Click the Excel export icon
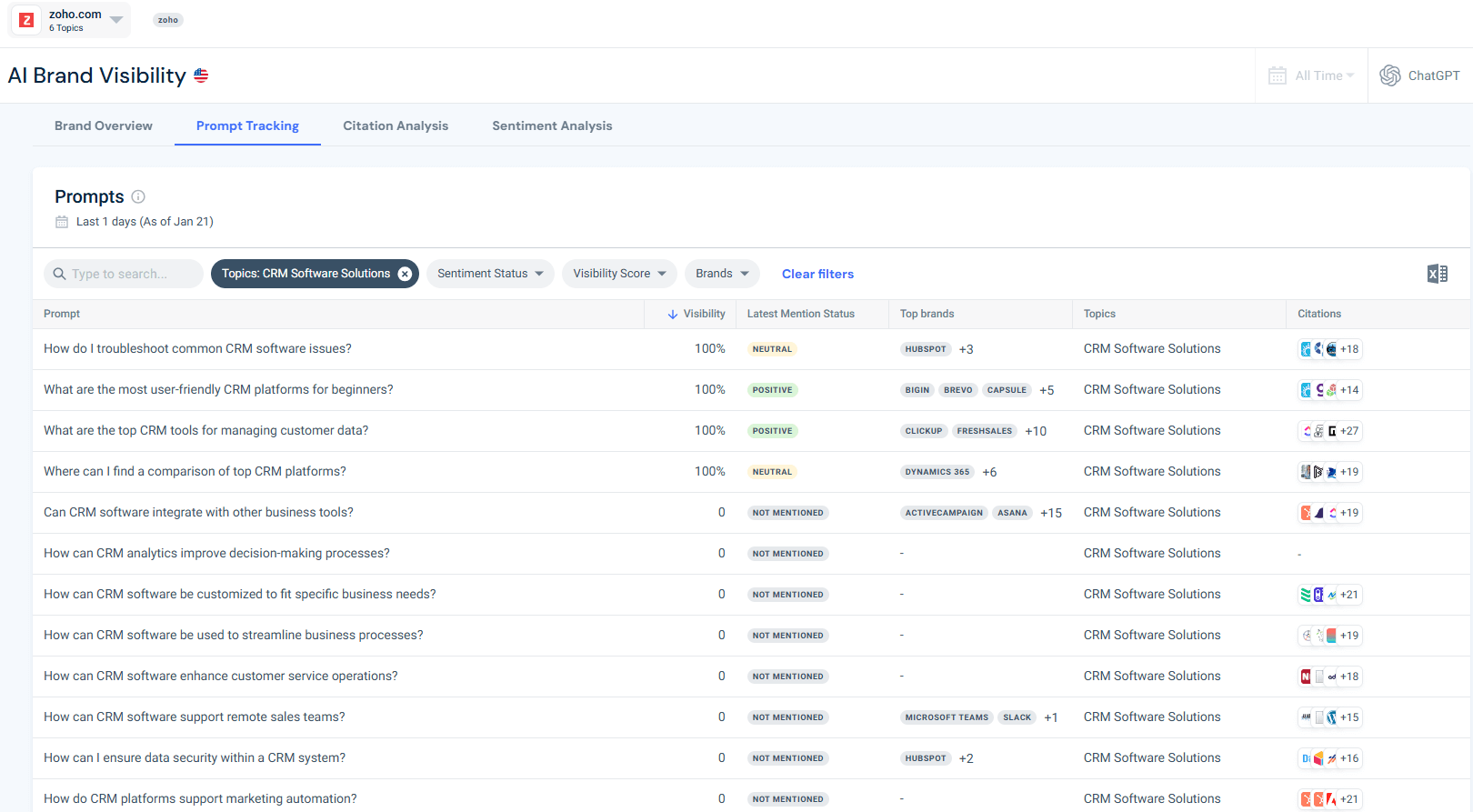This screenshot has width=1473, height=812. [x=1437, y=274]
